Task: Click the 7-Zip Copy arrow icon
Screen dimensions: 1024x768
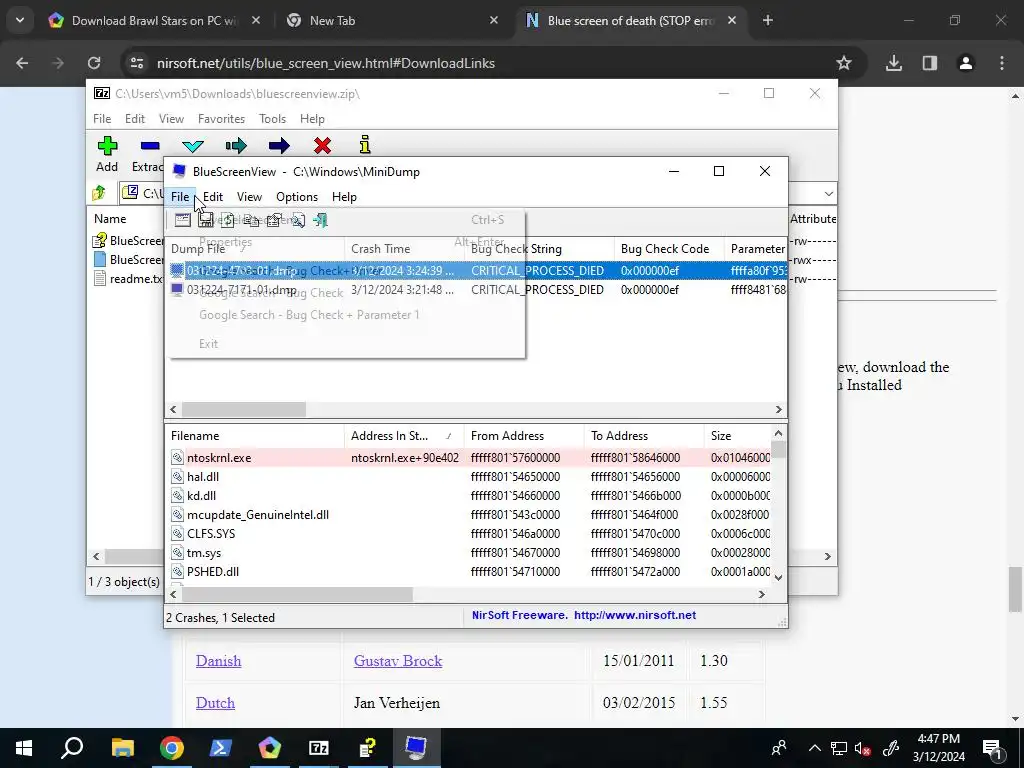Action: pos(236,146)
